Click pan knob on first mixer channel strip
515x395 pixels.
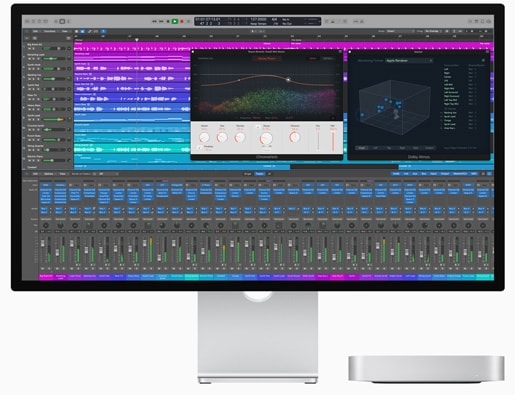46,225
